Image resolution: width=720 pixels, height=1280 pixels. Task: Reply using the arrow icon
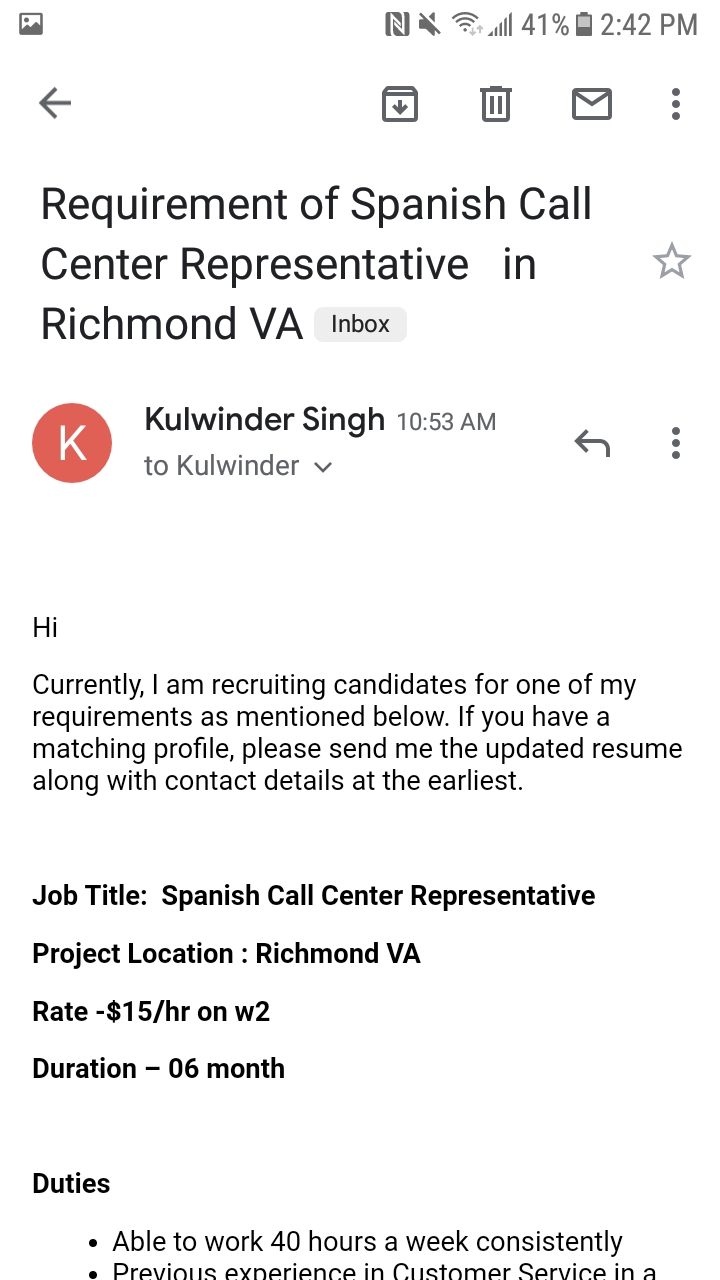click(592, 442)
